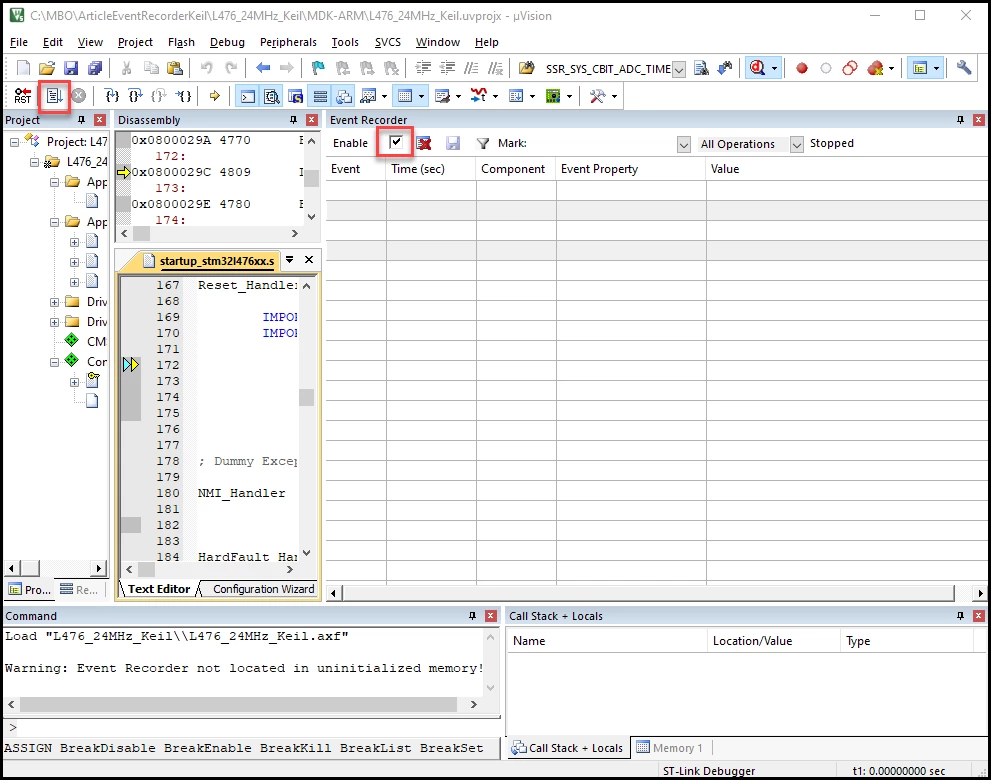This screenshot has height=780, width=991.
Task: Click the Event Recorder filter funnel
Action: 483,143
